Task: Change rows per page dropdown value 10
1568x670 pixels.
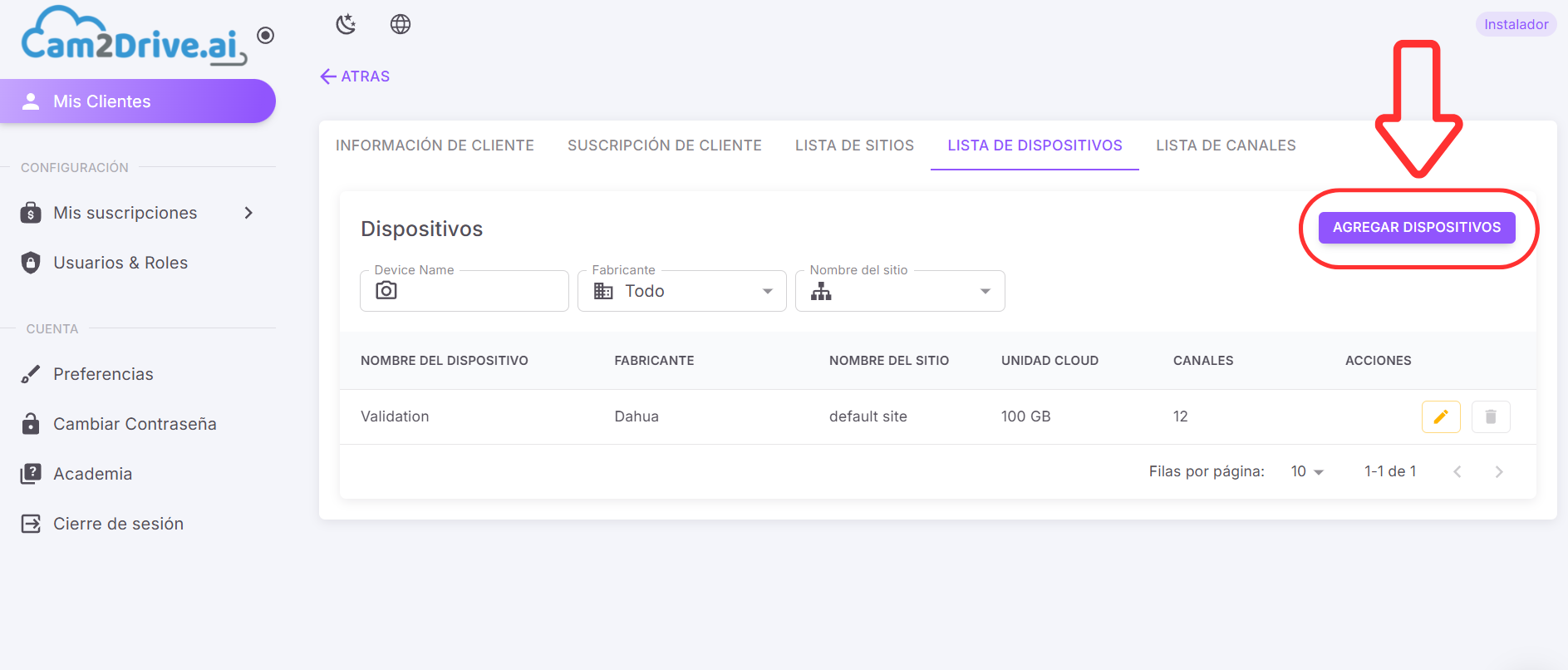Action: [x=1307, y=471]
